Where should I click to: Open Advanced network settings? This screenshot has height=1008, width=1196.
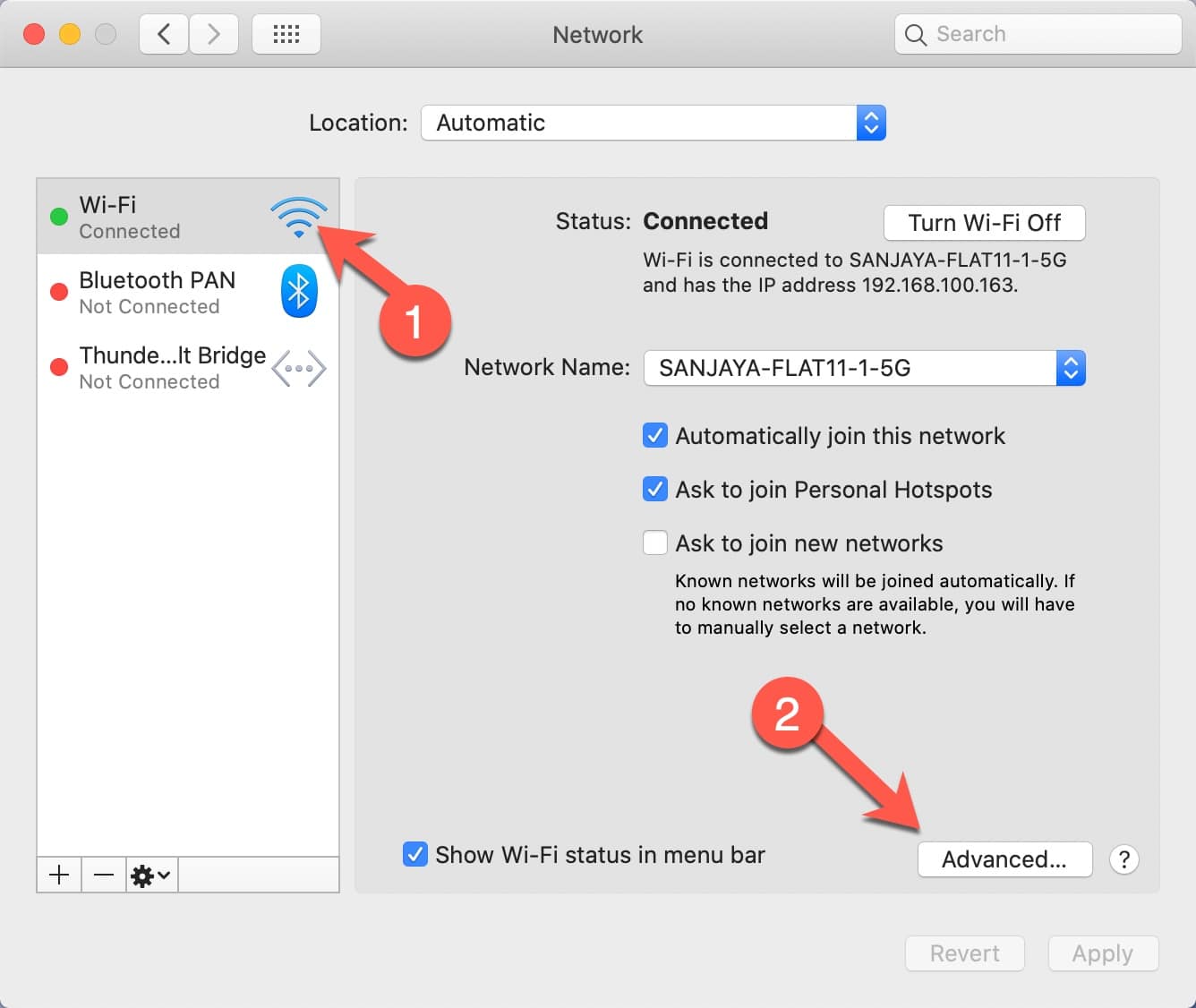point(1005,859)
